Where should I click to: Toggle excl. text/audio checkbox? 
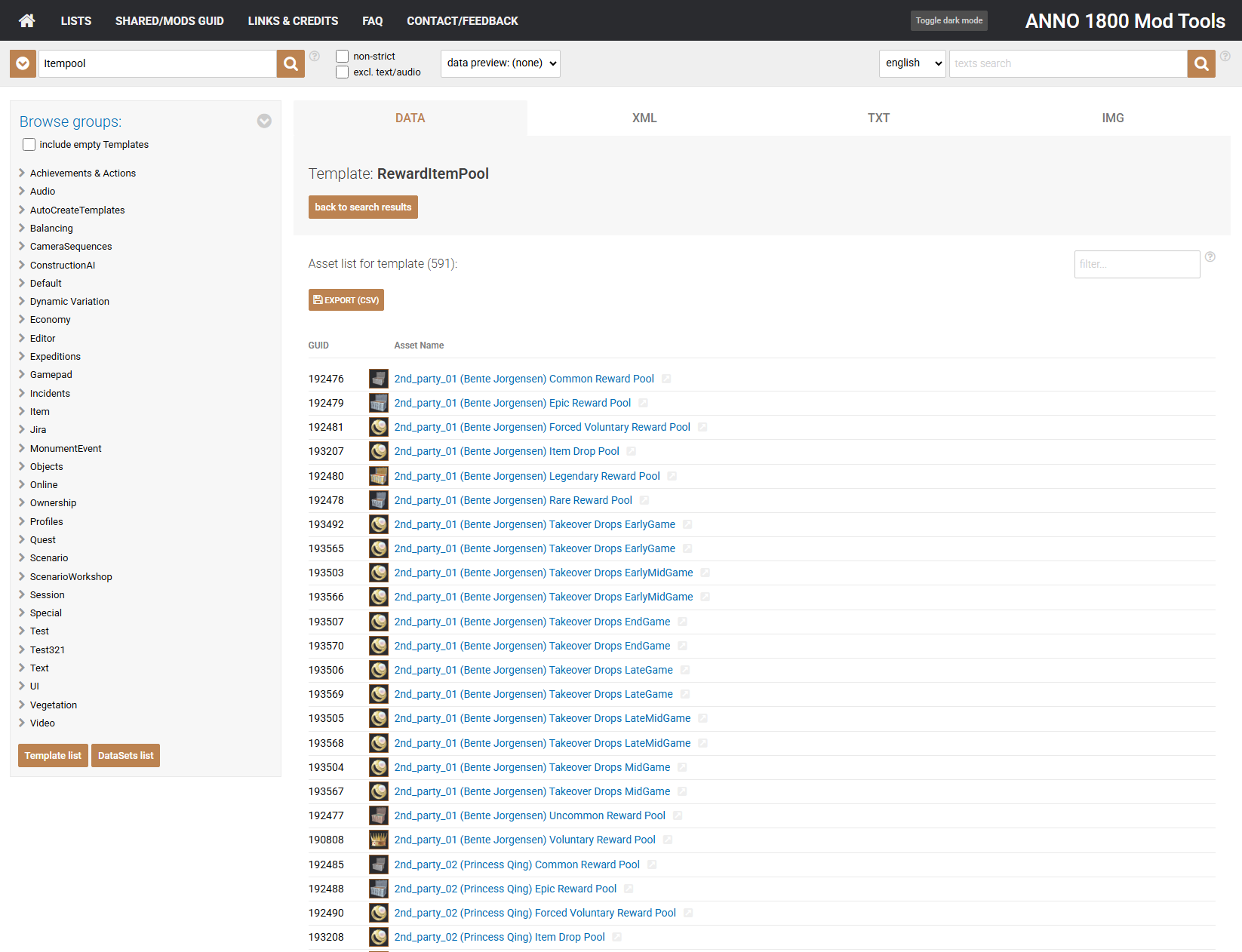[343, 72]
